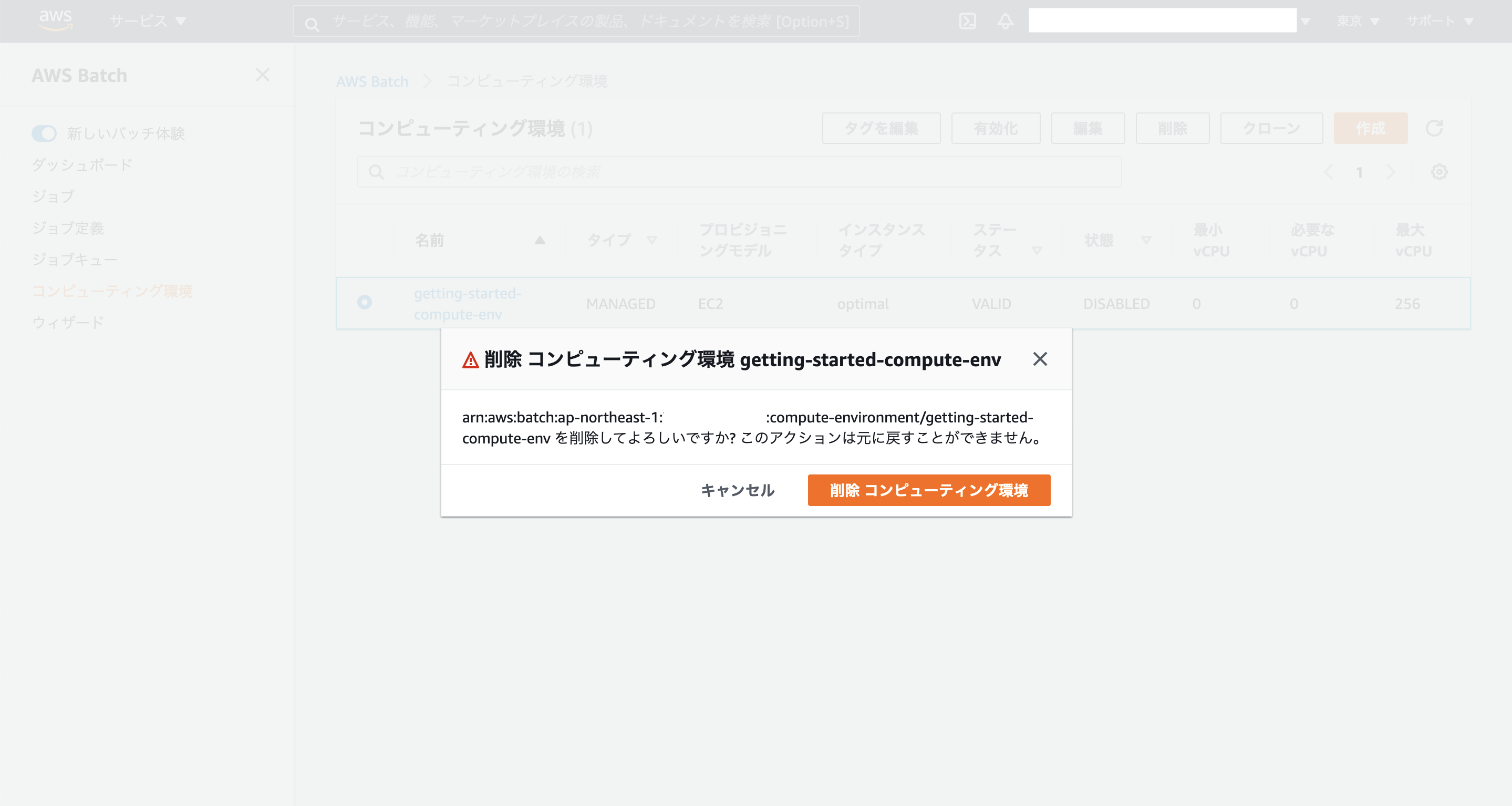Open AWS Batch breadcrumb link
Viewport: 1512px width, 806px height.
coord(372,81)
